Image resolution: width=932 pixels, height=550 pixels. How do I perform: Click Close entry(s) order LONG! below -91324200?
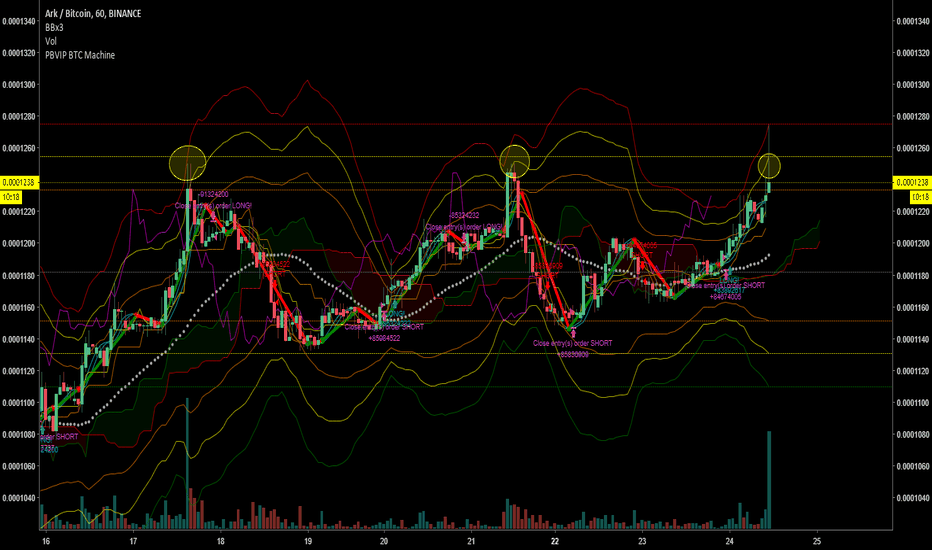coord(213,206)
